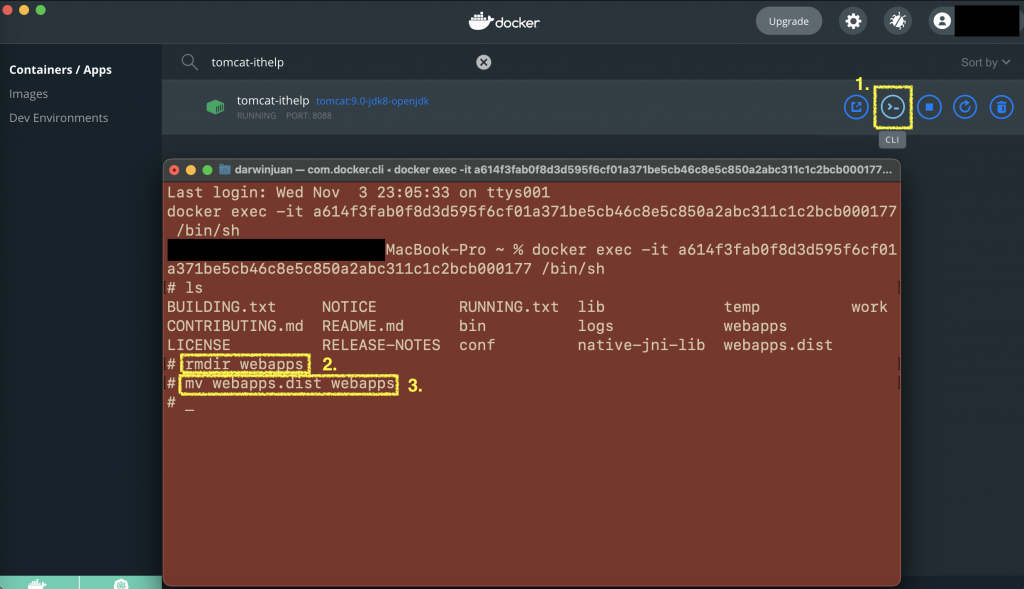This screenshot has width=1024, height=589.
Task: Click the conf directory in listing
Action: tap(477, 345)
